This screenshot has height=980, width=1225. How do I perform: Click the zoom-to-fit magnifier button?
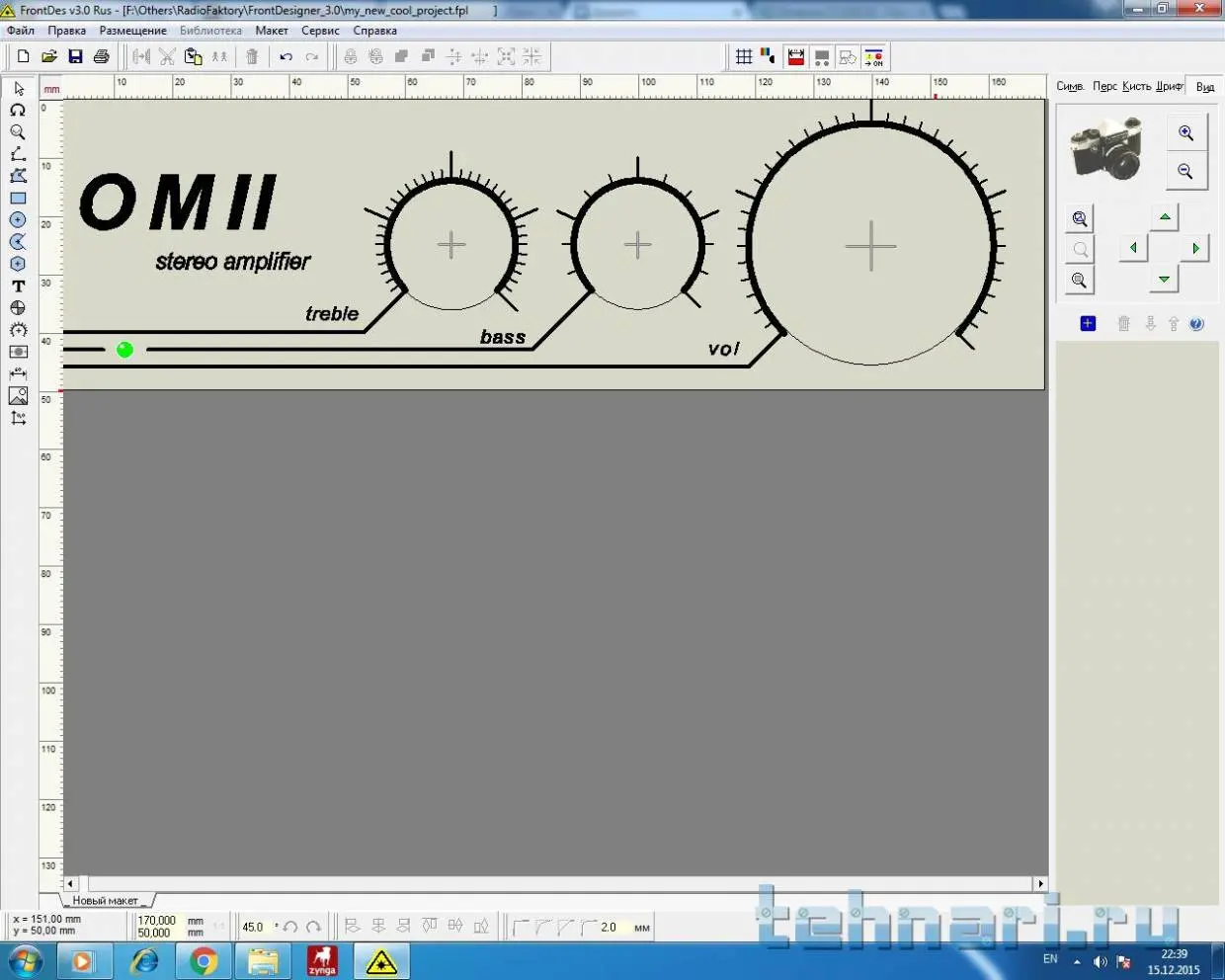1080,218
